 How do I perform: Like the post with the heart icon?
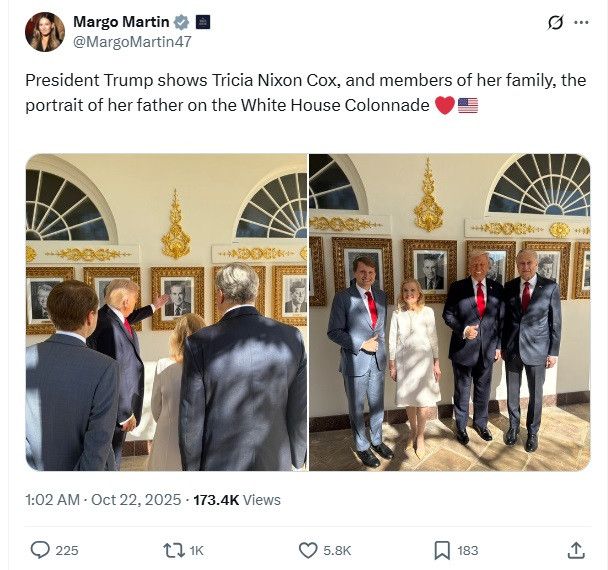[308, 550]
